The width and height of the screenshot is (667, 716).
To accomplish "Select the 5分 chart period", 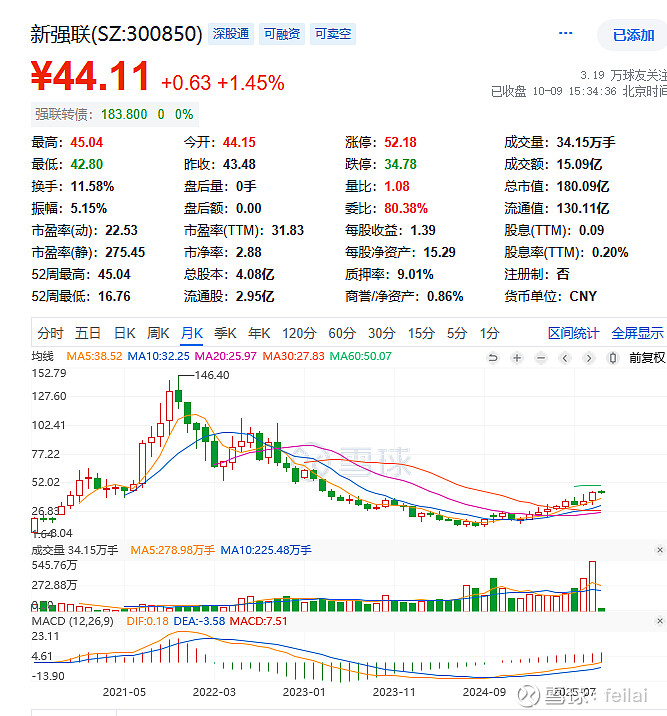I will point(457,333).
